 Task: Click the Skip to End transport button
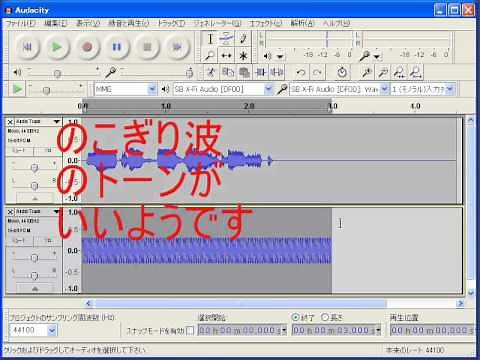point(177,47)
